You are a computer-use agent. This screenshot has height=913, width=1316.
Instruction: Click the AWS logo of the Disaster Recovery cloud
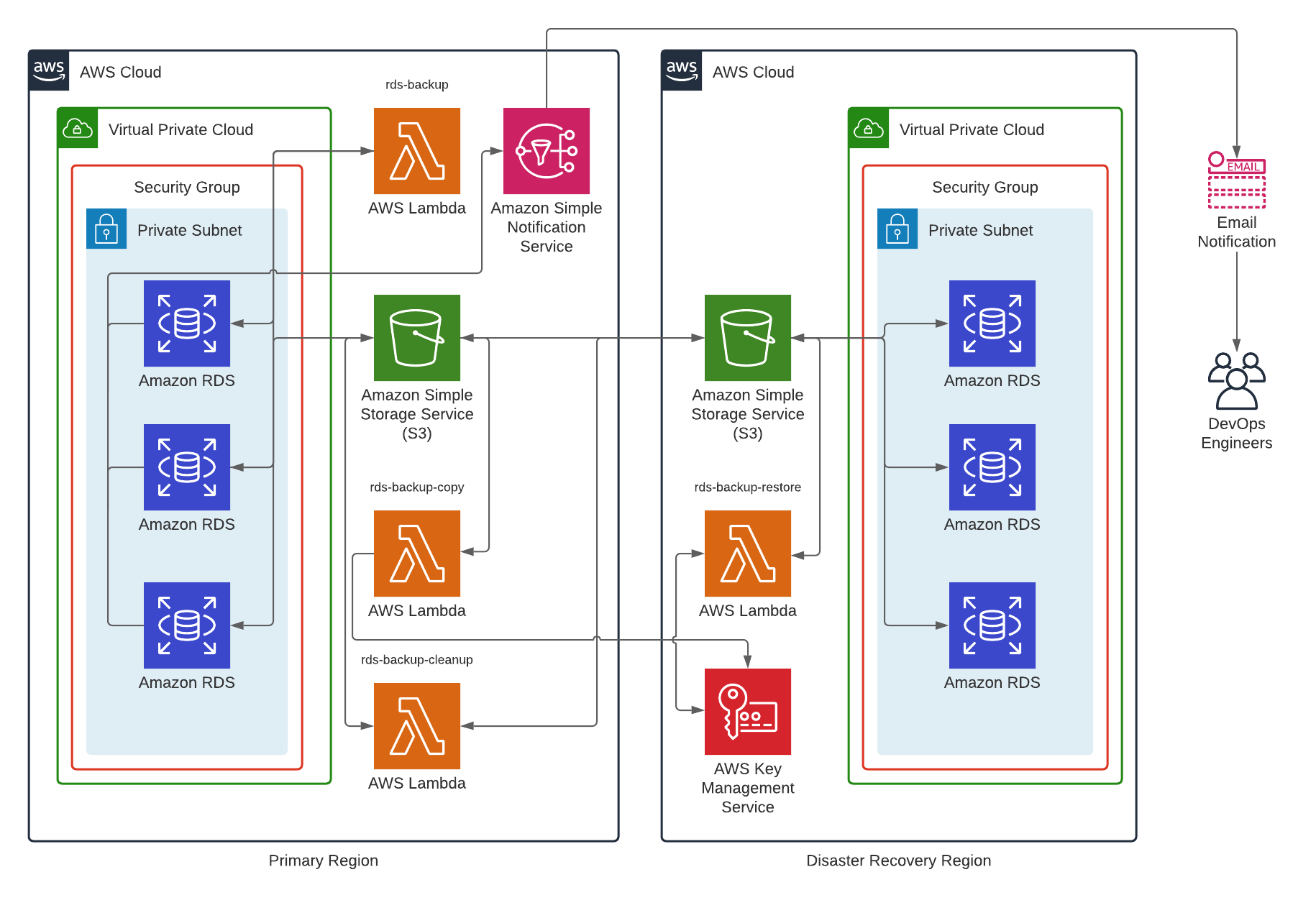coord(682,70)
